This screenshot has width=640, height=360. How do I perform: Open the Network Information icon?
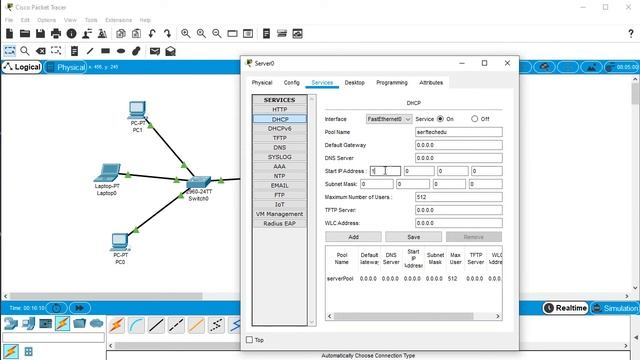pyautogui.click(x=71, y=33)
